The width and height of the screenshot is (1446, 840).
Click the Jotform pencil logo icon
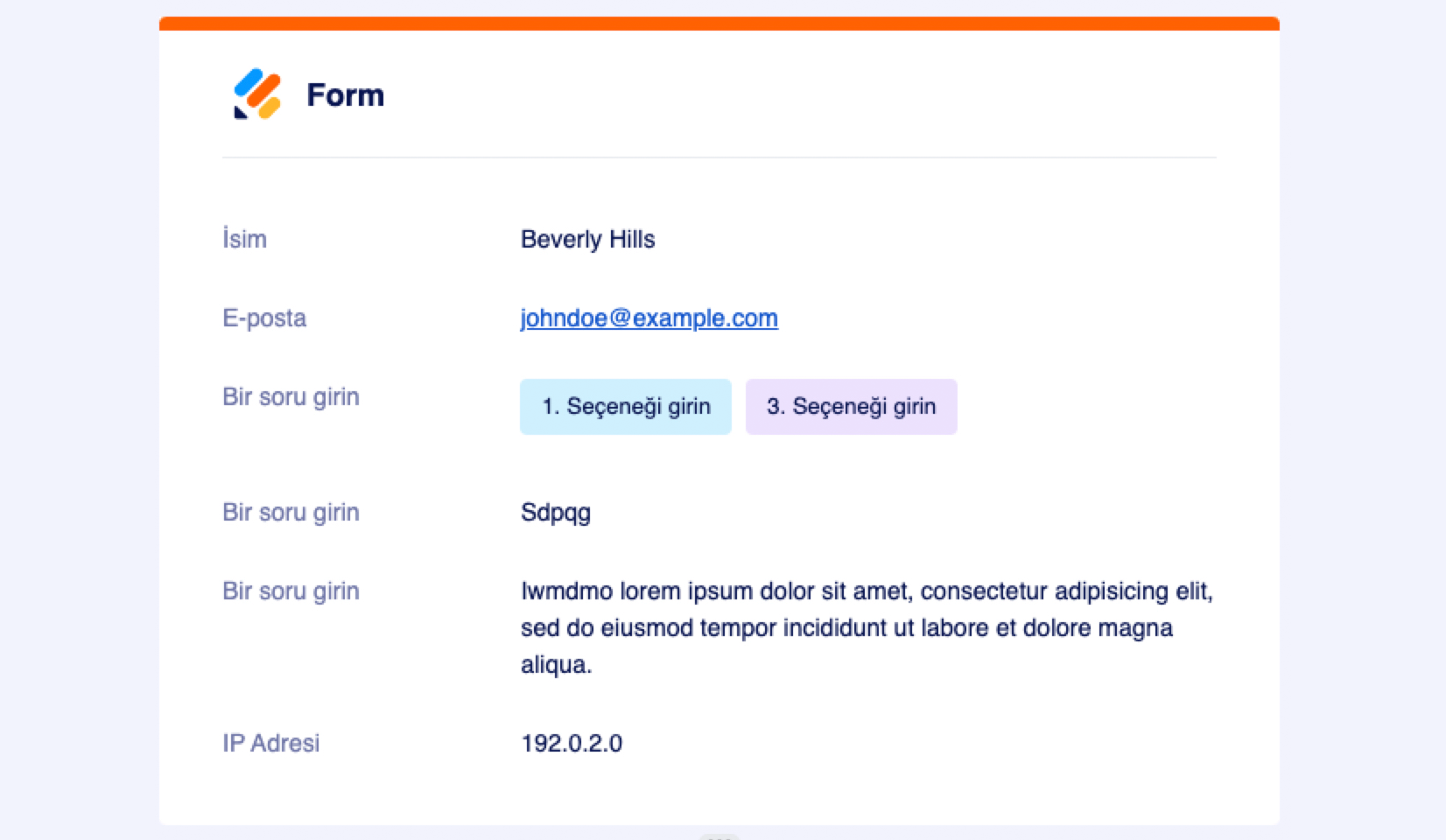click(257, 94)
